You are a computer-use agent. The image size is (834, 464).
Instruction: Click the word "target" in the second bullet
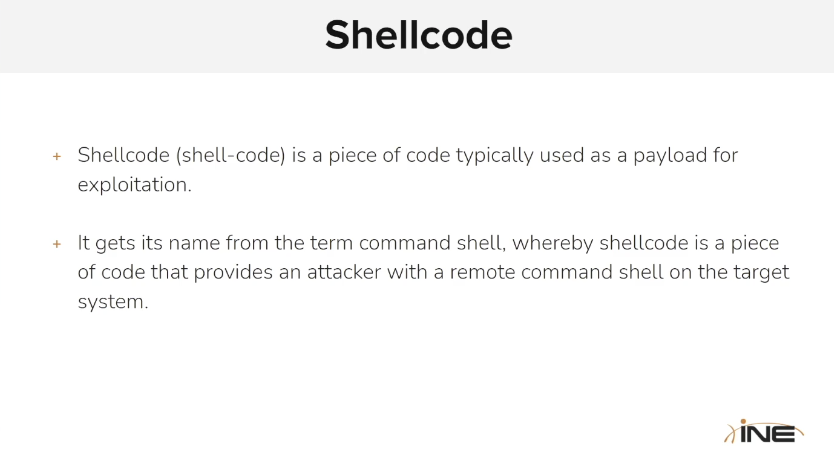(760, 272)
